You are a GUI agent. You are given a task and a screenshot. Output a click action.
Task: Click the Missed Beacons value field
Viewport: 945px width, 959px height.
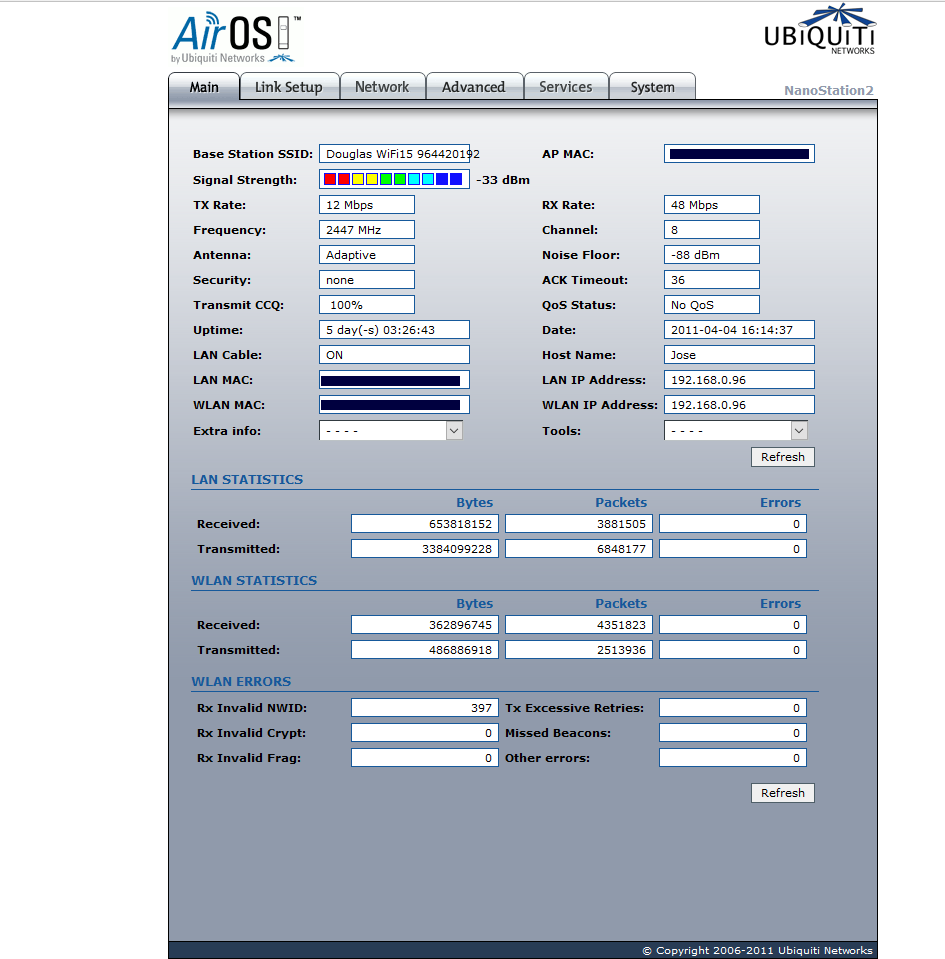pos(733,733)
